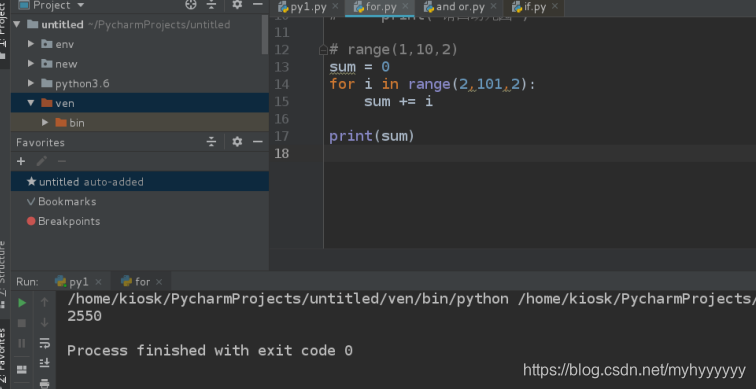
Task: Click the 'sum += i' statement
Action: coord(398,101)
